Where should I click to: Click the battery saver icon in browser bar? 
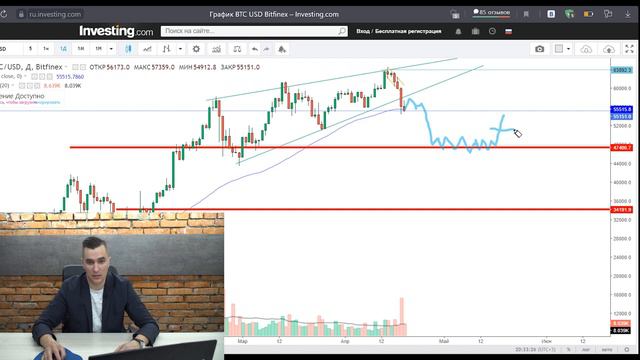click(x=588, y=14)
